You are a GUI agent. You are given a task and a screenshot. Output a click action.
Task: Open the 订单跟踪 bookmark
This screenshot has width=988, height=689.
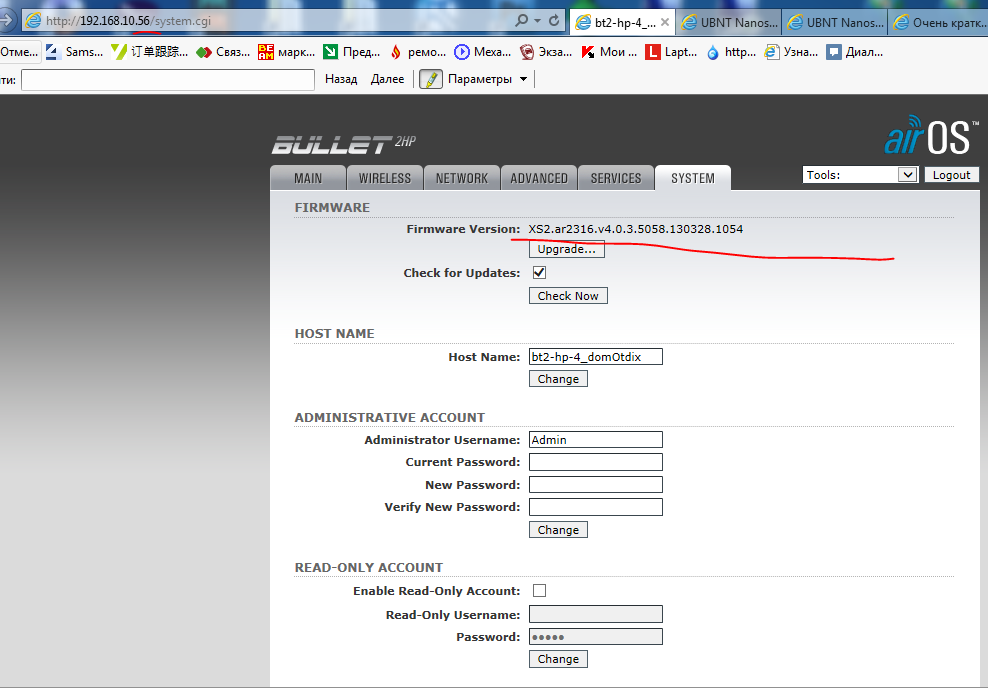(150, 52)
